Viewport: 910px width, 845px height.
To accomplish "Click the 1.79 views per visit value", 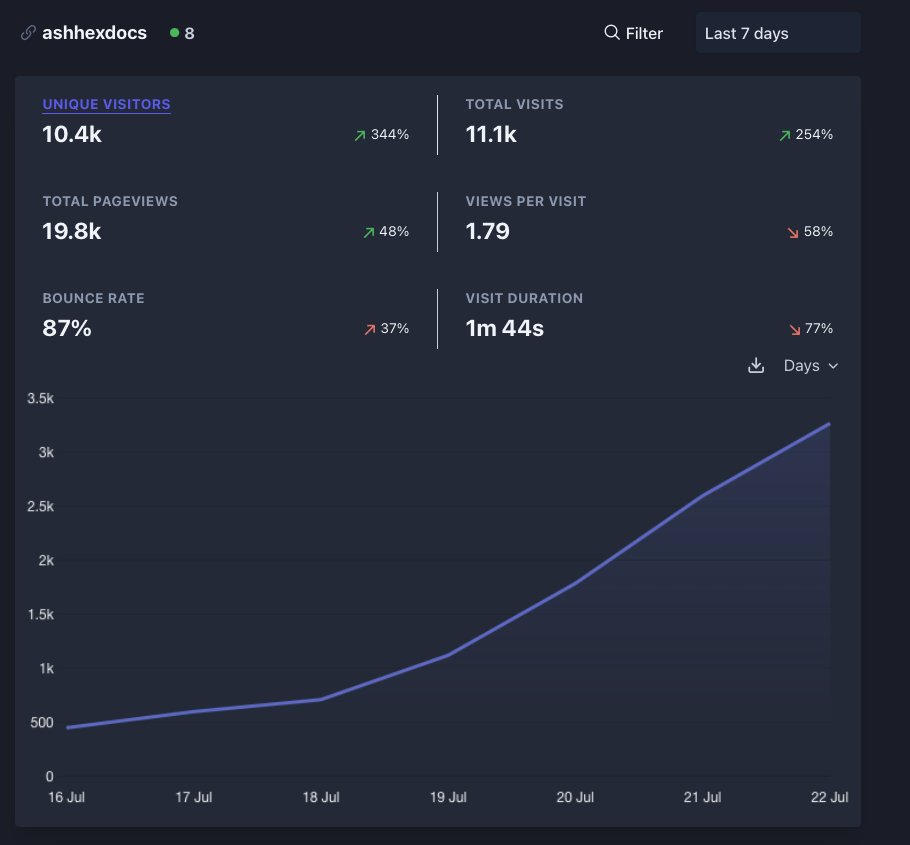I will (x=488, y=232).
